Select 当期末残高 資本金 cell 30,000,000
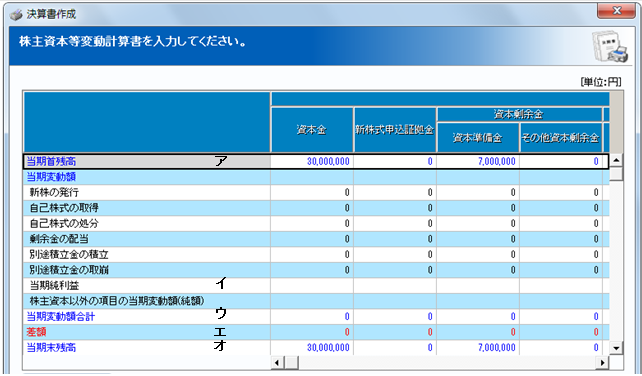The width and height of the screenshot is (642, 376). (312, 348)
